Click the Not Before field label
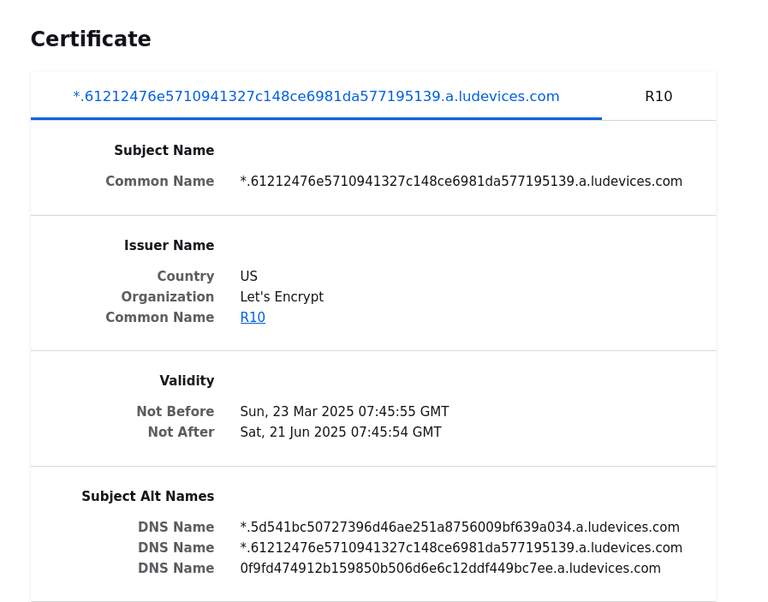The image size is (768, 602). [175, 411]
